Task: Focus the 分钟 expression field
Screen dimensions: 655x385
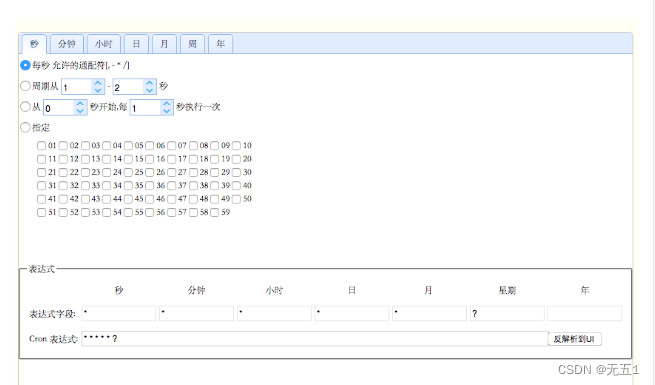Action: pyautogui.click(x=196, y=313)
